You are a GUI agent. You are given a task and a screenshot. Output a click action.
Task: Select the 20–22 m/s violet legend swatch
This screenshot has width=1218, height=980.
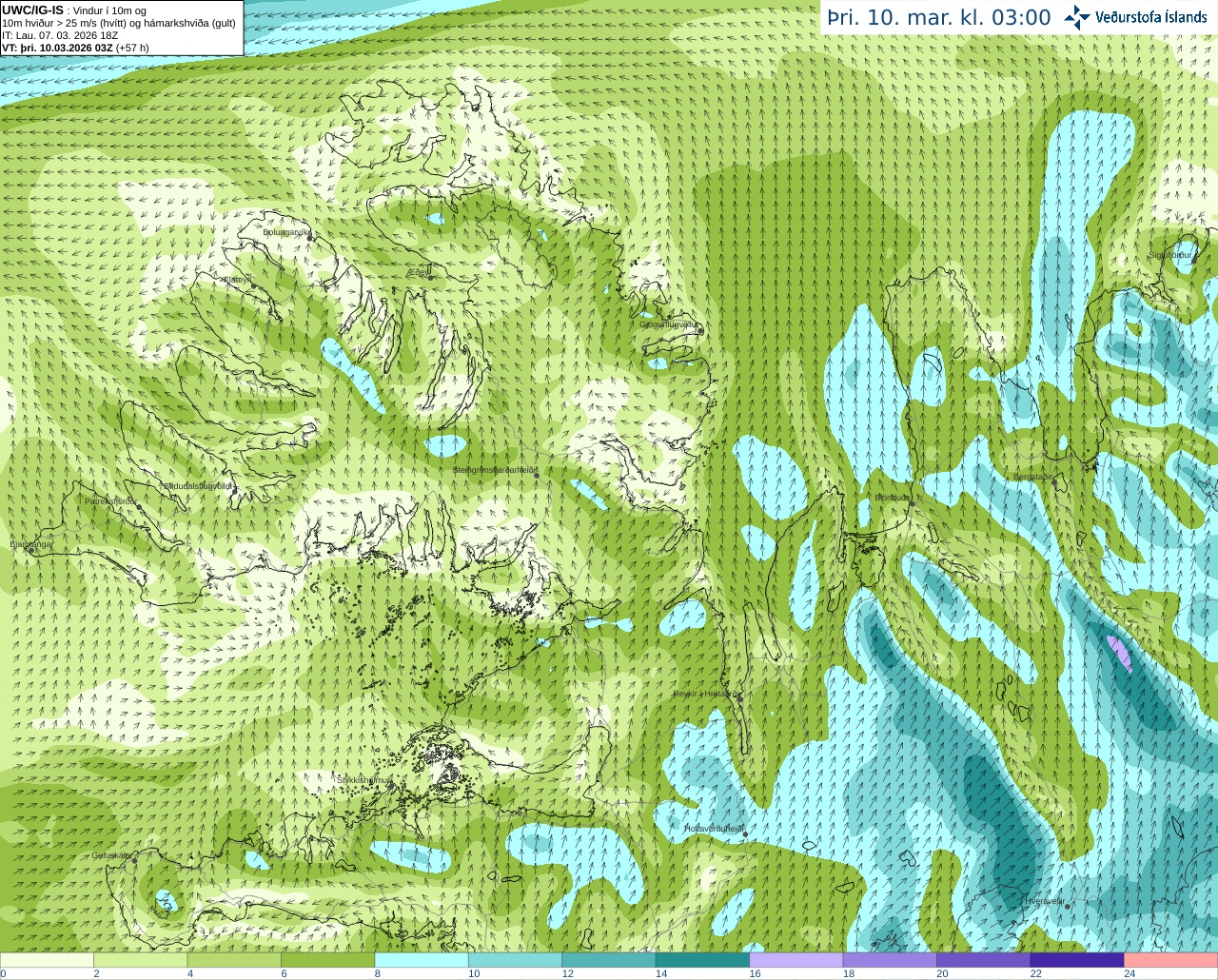click(x=984, y=960)
